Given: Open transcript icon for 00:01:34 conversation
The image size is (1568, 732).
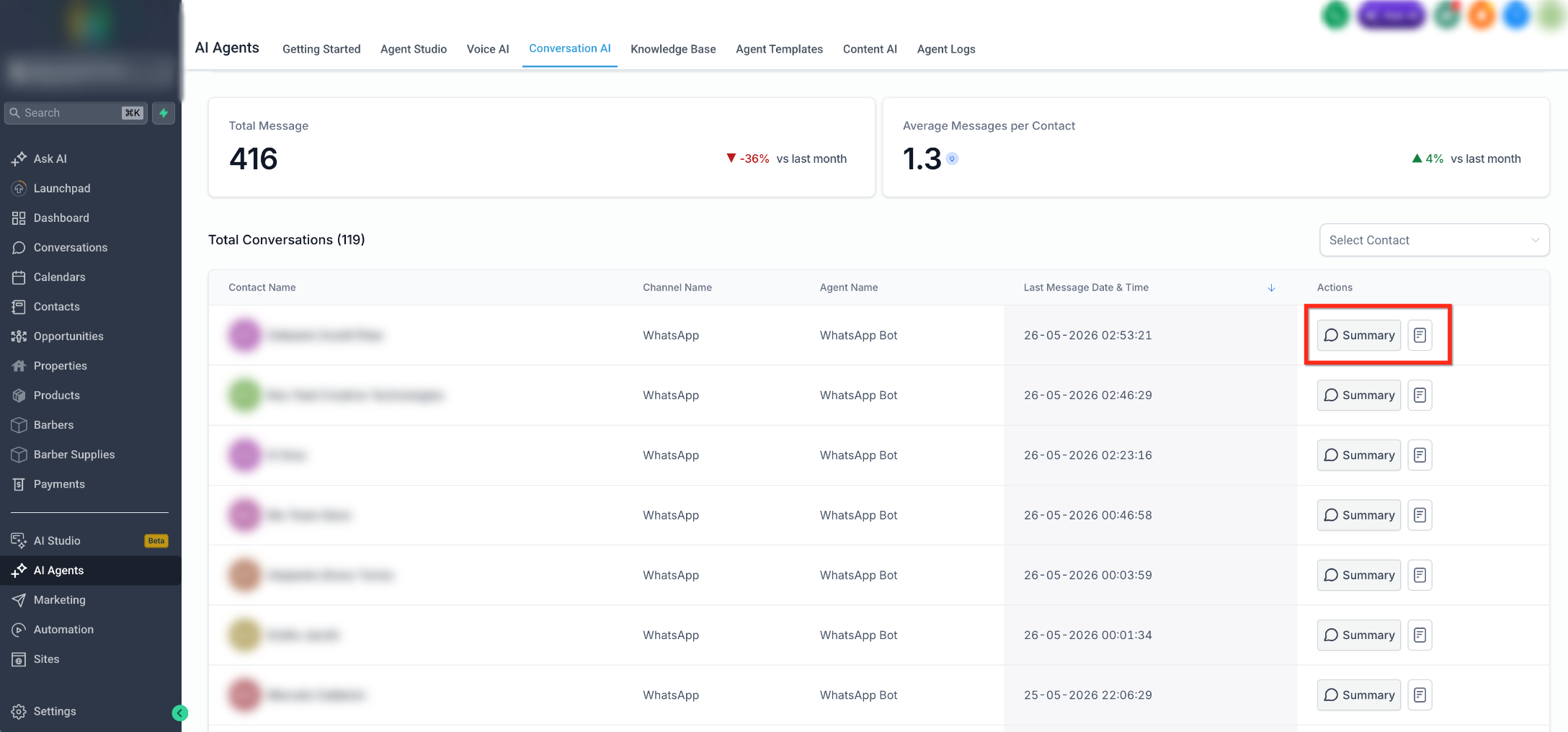Looking at the screenshot, I should tap(1420, 635).
